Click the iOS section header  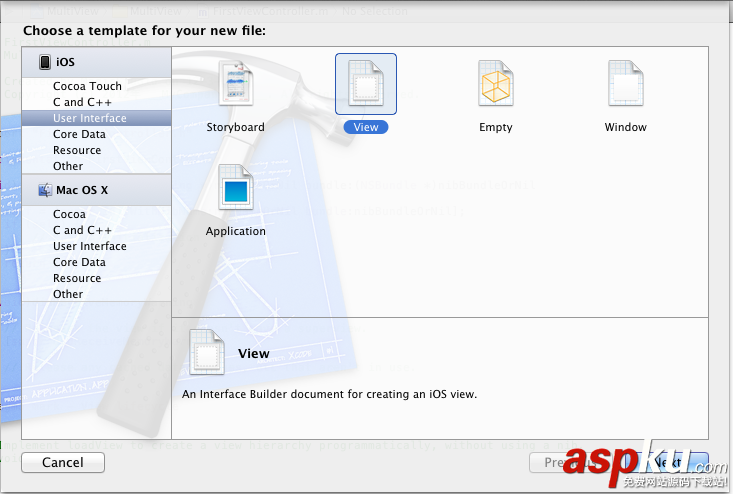coord(96,62)
